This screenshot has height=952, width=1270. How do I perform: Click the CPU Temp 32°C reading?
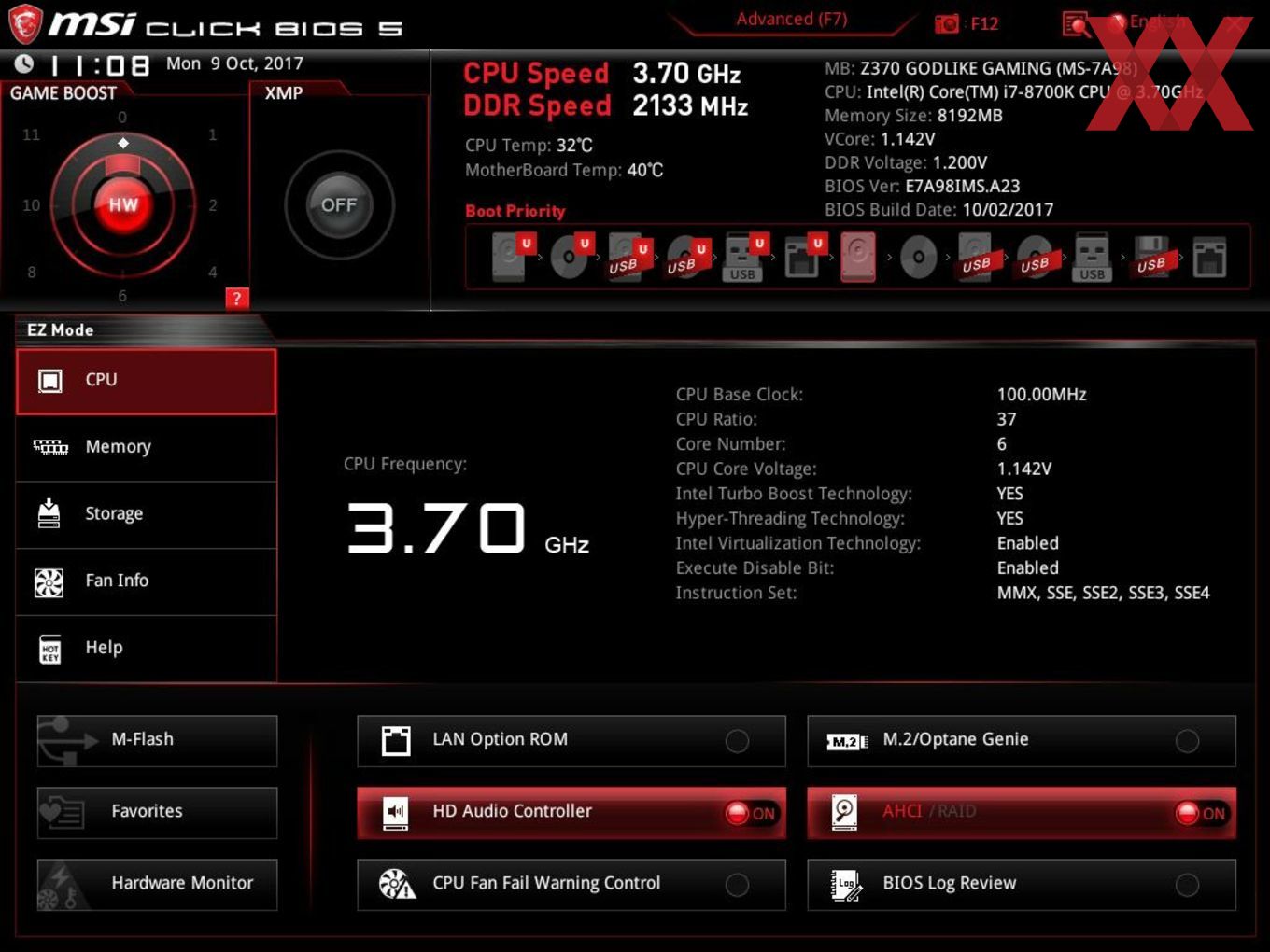529,146
